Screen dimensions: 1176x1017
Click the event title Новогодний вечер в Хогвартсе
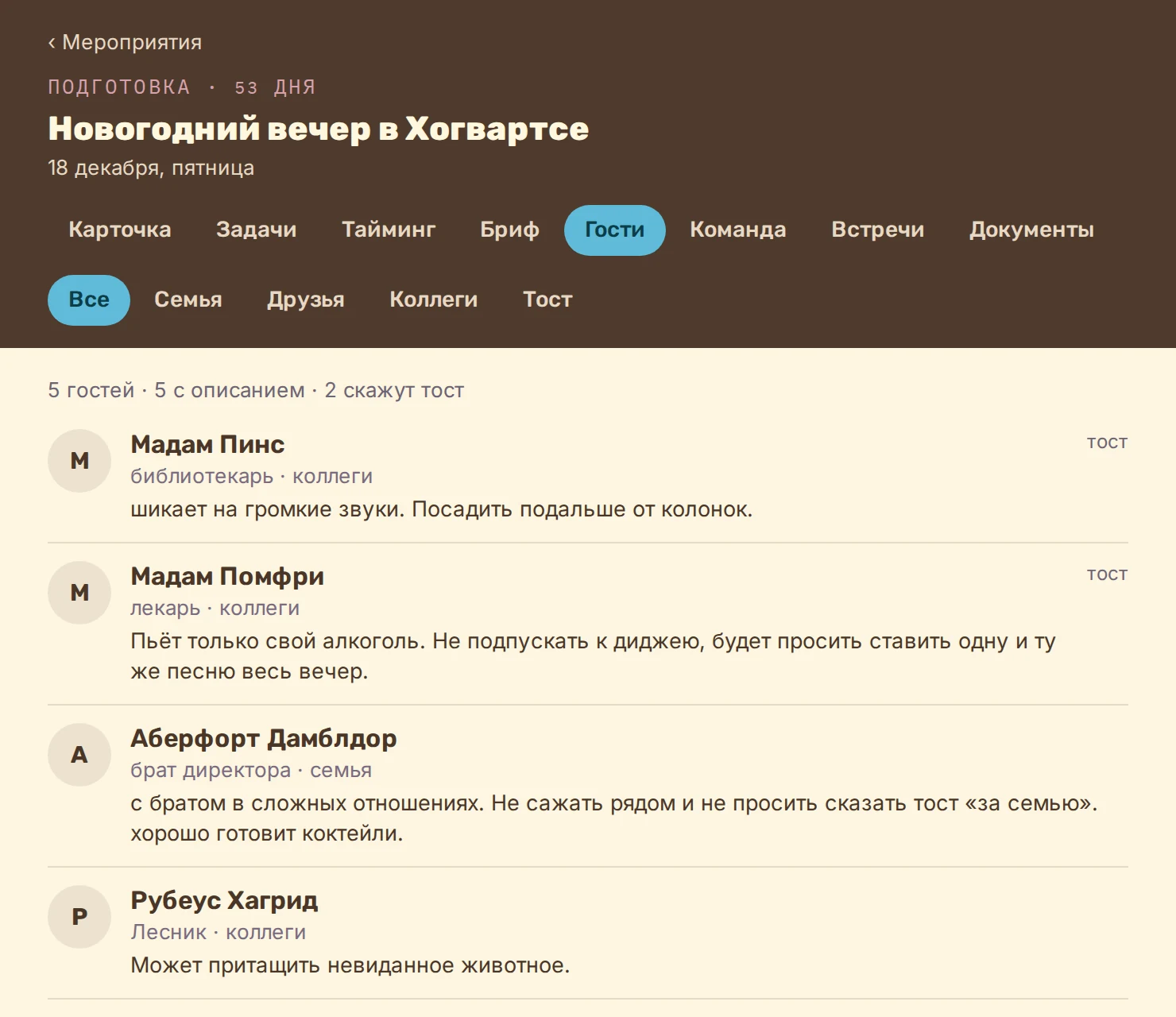[319, 129]
